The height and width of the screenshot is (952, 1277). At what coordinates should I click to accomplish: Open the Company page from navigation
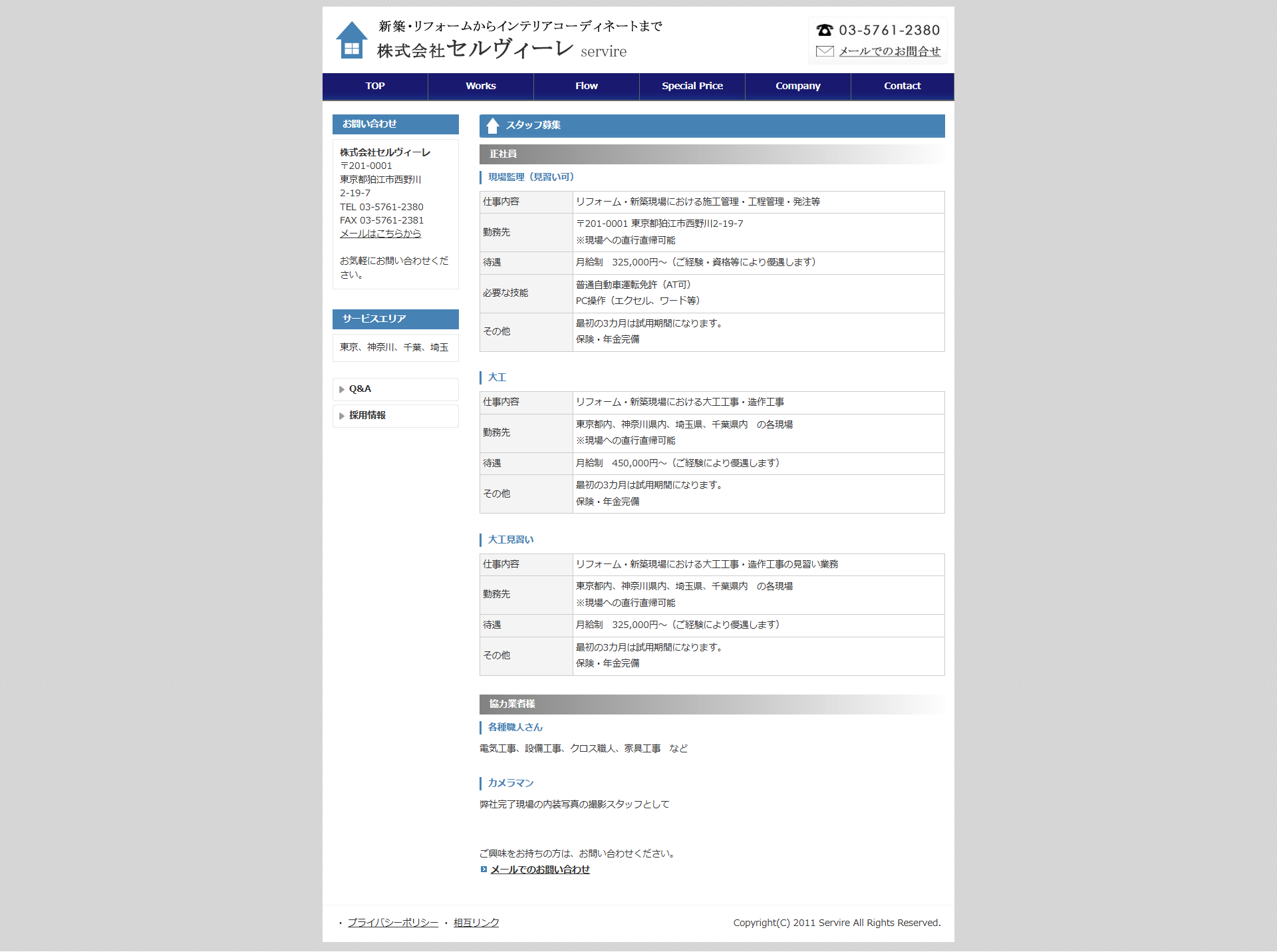(797, 86)
